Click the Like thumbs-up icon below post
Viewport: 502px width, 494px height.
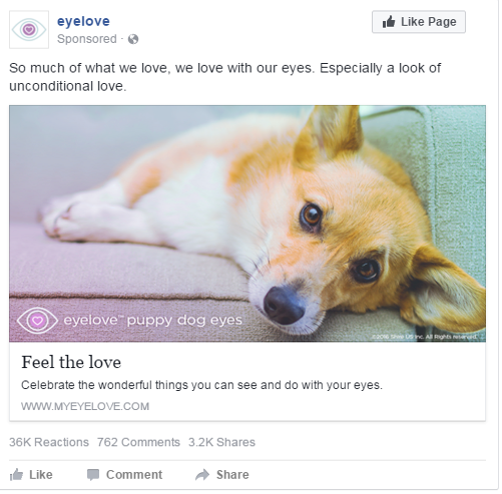pyautogui.click(x=16, y=474)
